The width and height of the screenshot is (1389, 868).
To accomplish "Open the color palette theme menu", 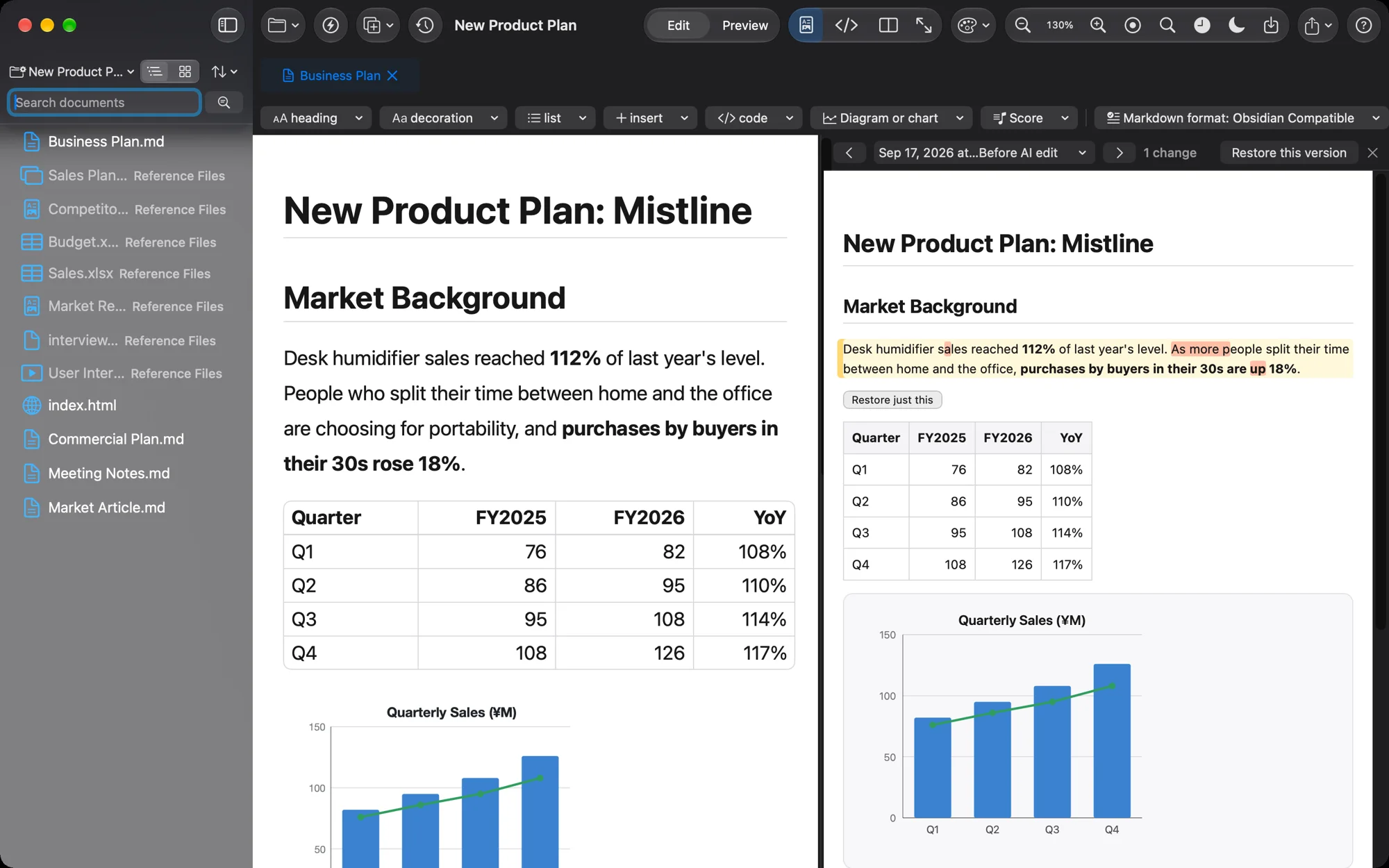I will 973,26.
